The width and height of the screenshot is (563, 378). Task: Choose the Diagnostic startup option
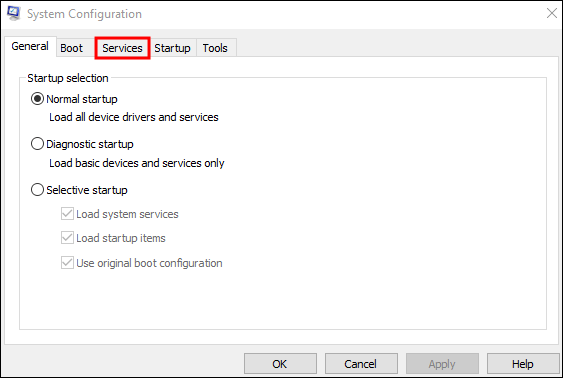tap(37, 144)
